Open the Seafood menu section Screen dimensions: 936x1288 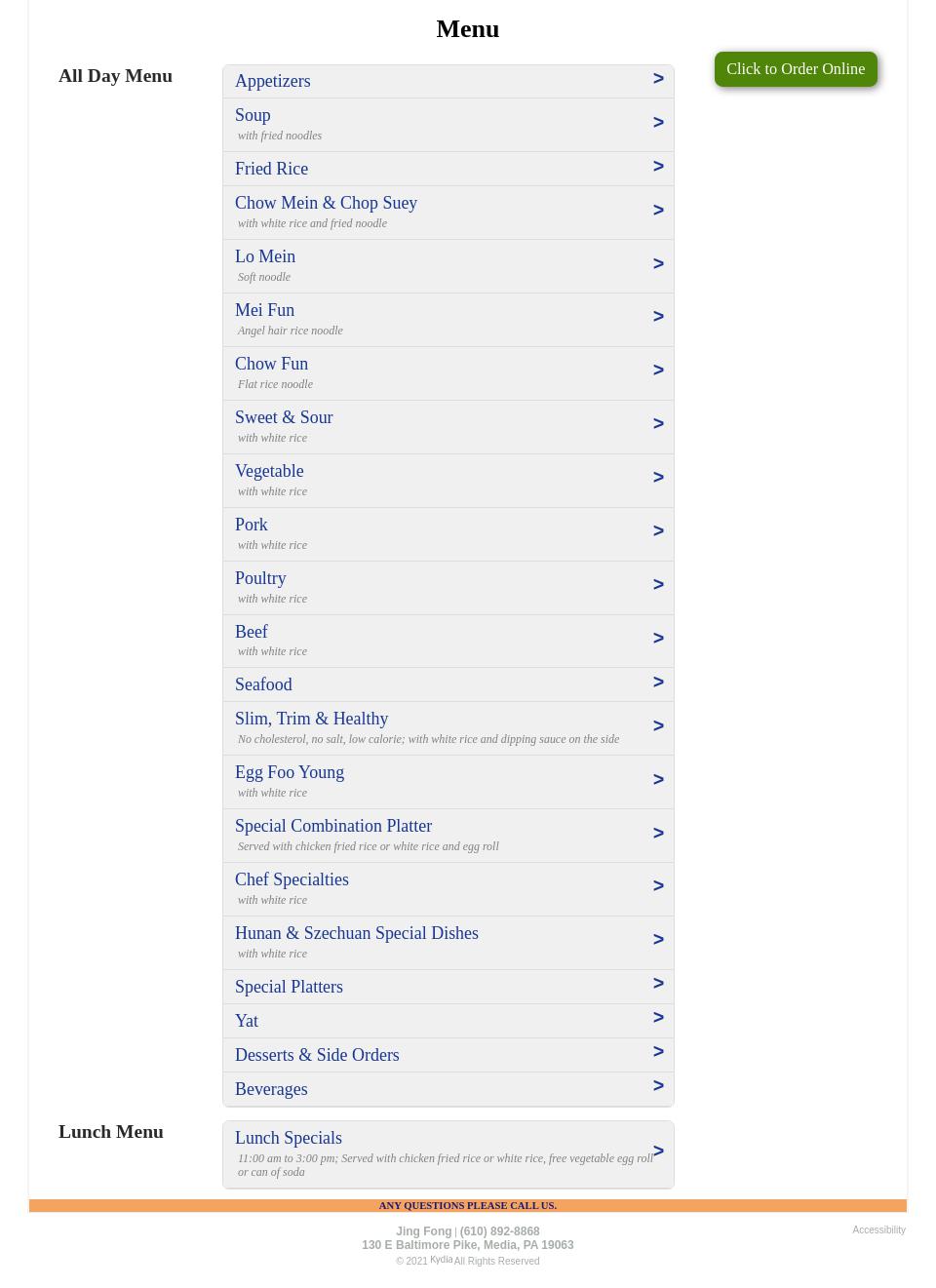click(x=263, y=684)
